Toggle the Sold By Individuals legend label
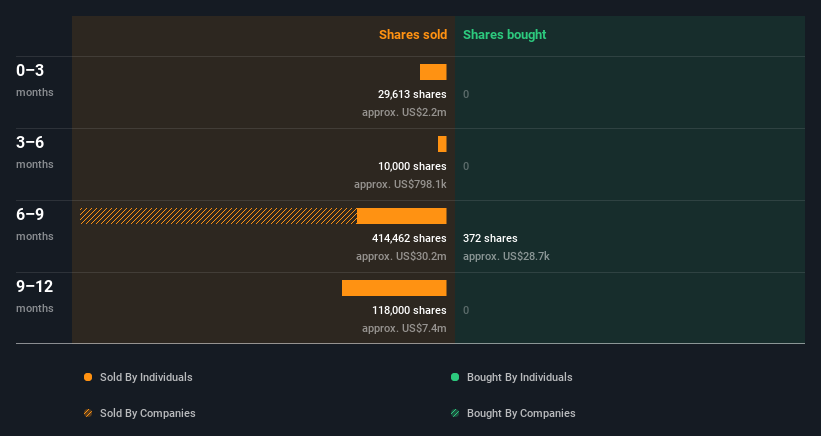This screenshot has width=821, height=436. (146, 377)
